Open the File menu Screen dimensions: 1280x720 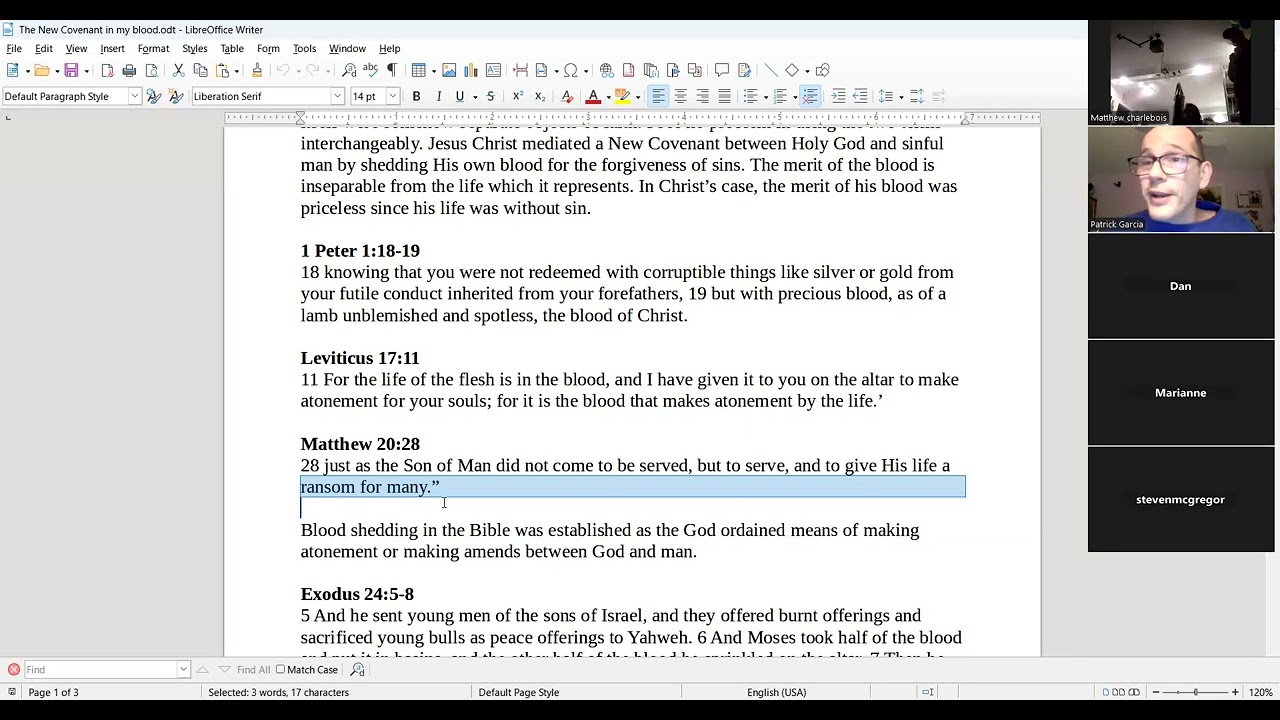14,48
